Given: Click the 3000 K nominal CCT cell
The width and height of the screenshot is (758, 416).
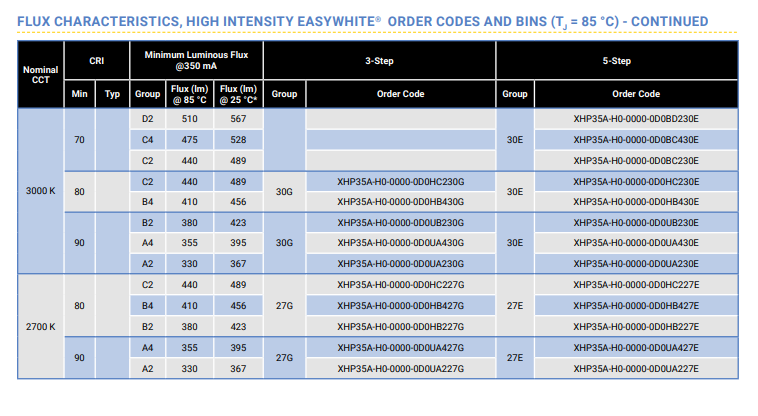Looking at the screenshot, I should (x=41, y=191).
